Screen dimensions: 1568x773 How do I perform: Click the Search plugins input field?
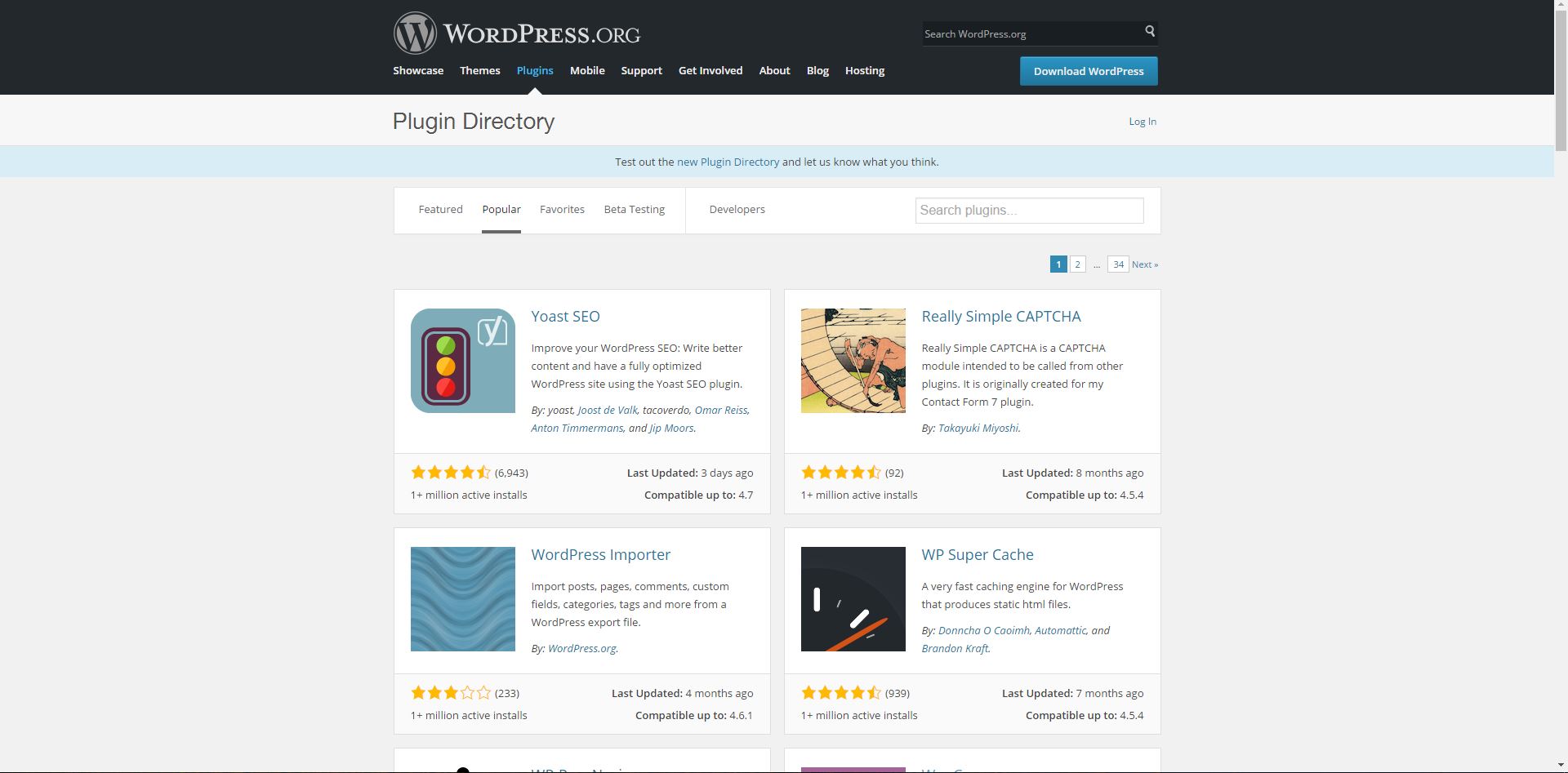1028,211
